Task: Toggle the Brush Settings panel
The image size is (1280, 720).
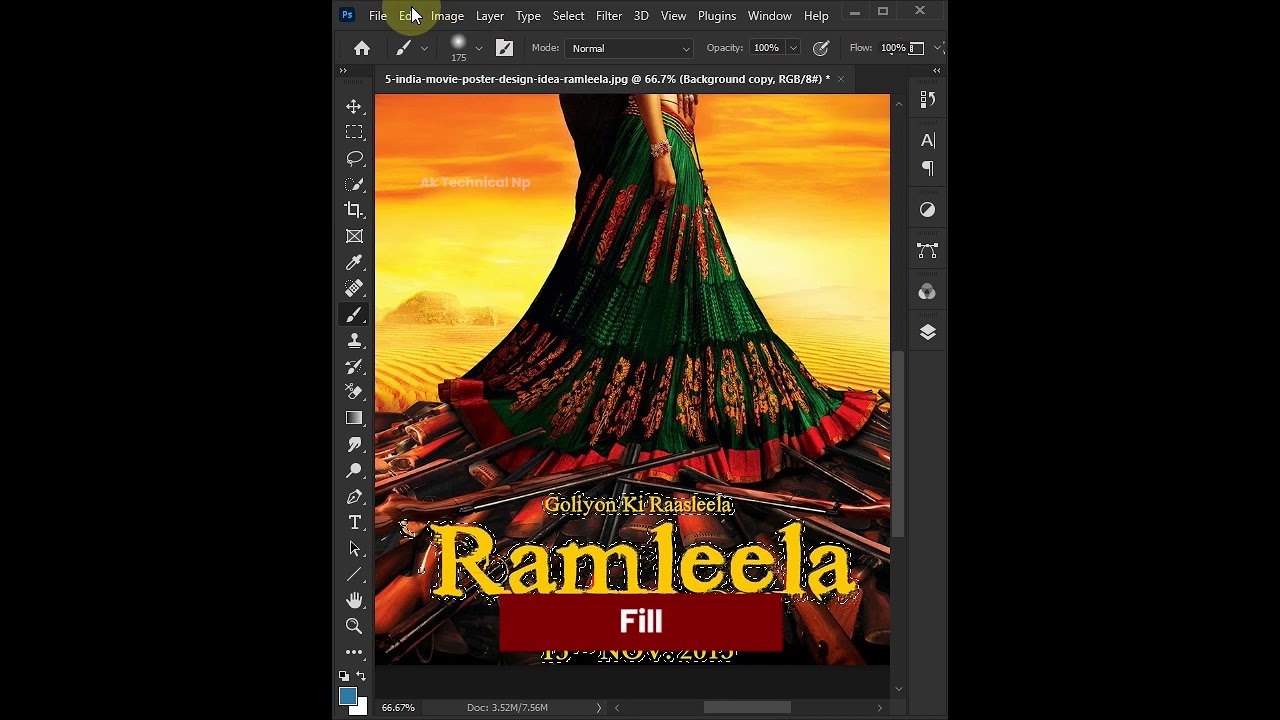Action: pyautogui.click(x=504, y=48)
